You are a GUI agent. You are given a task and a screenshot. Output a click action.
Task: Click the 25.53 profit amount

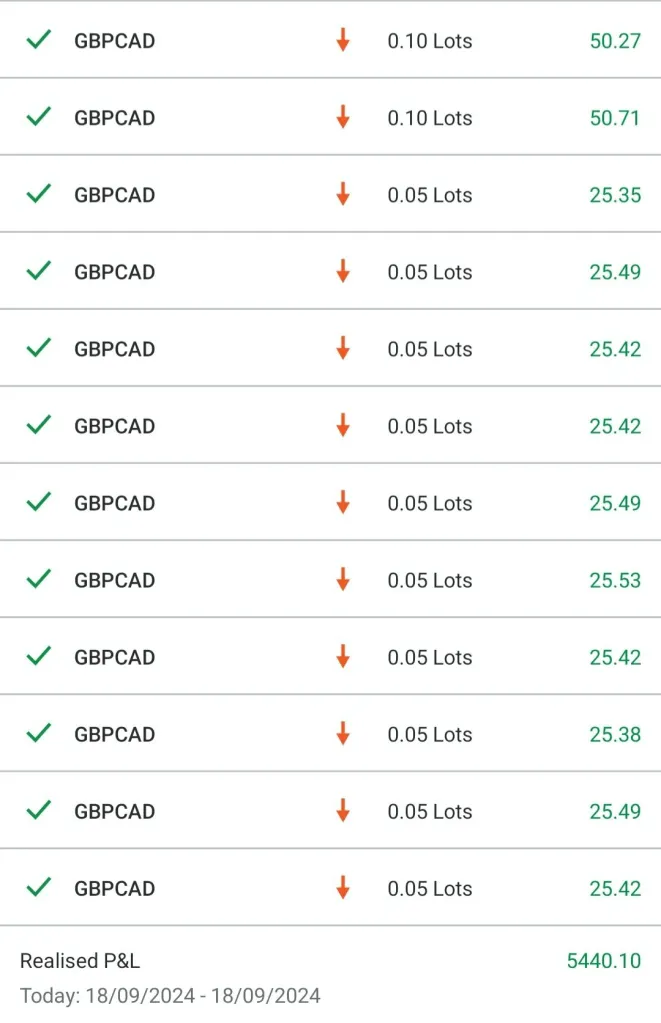pos(615,580)
